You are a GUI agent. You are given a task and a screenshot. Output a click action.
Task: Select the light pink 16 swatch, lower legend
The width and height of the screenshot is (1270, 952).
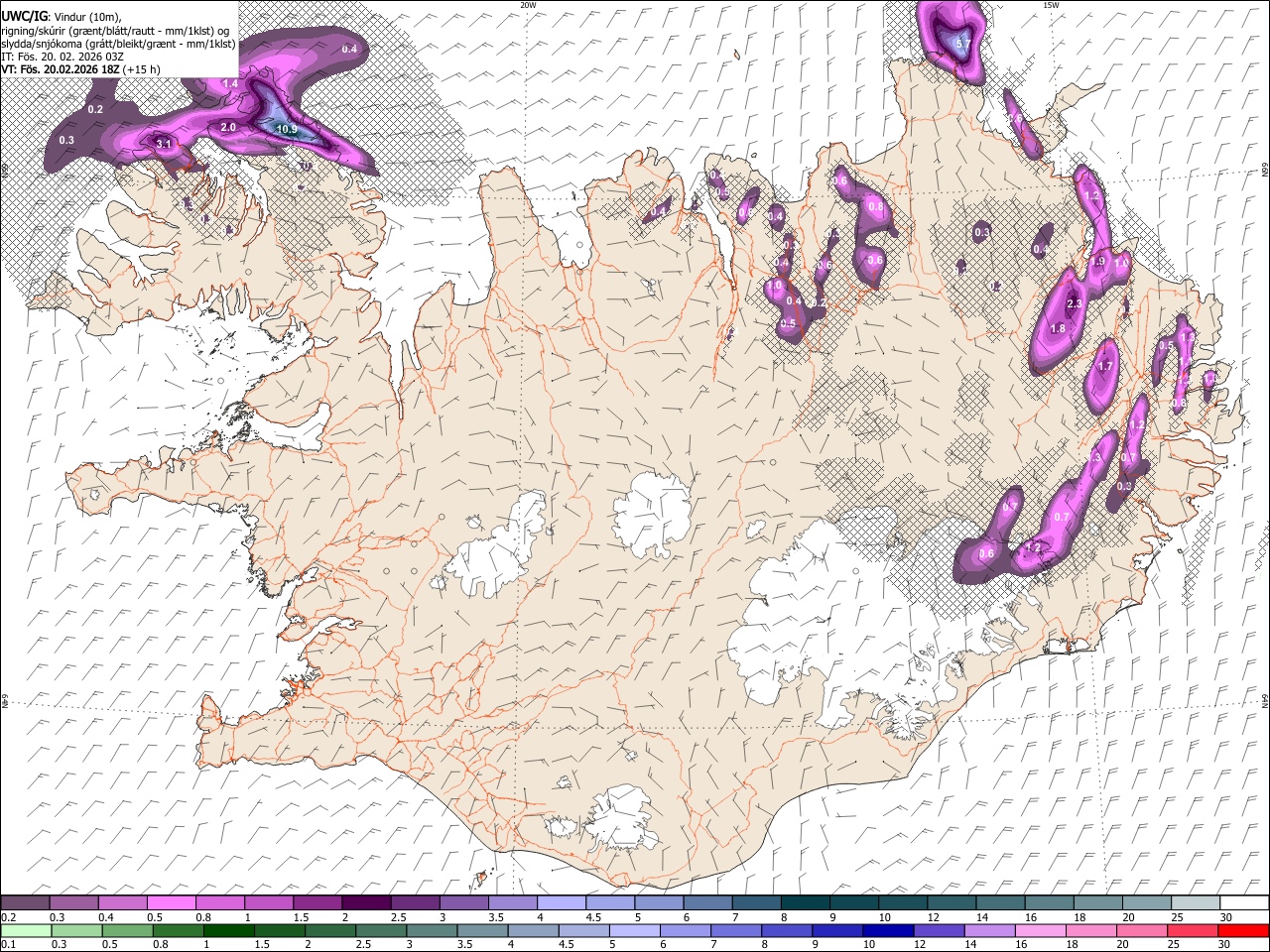click(1042, 930)
